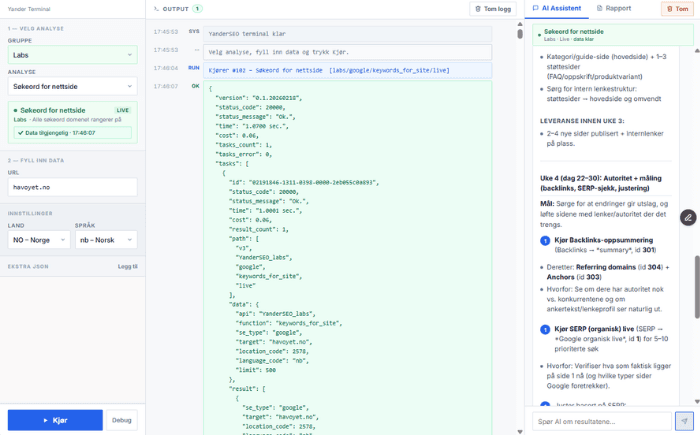Click the Spør AI om resultatene input field
Image resolution: width=700 pixels, height=435 pixels.
click(601, 421)
